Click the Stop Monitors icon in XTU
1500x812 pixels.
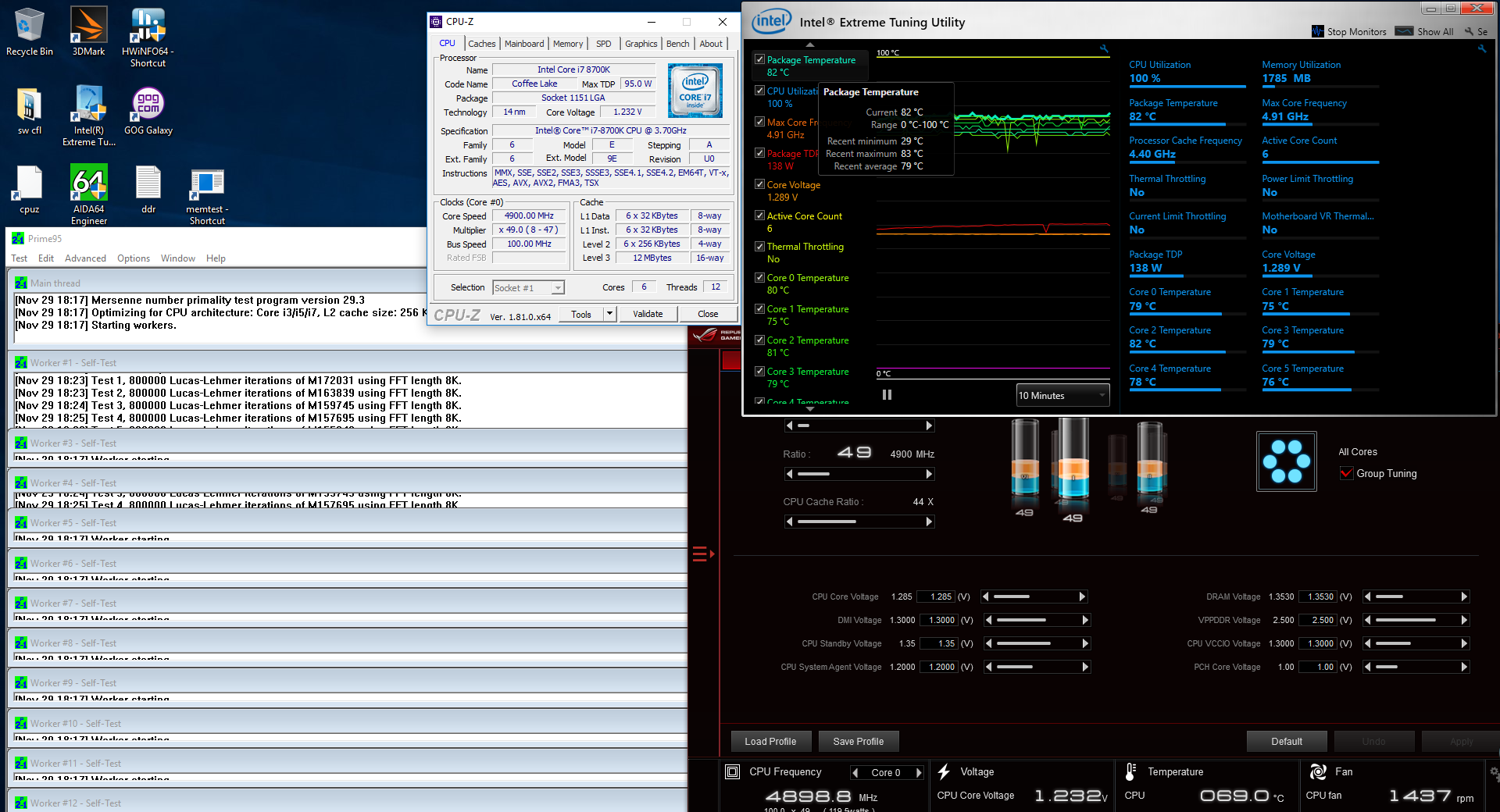[x=1319, y=31]
